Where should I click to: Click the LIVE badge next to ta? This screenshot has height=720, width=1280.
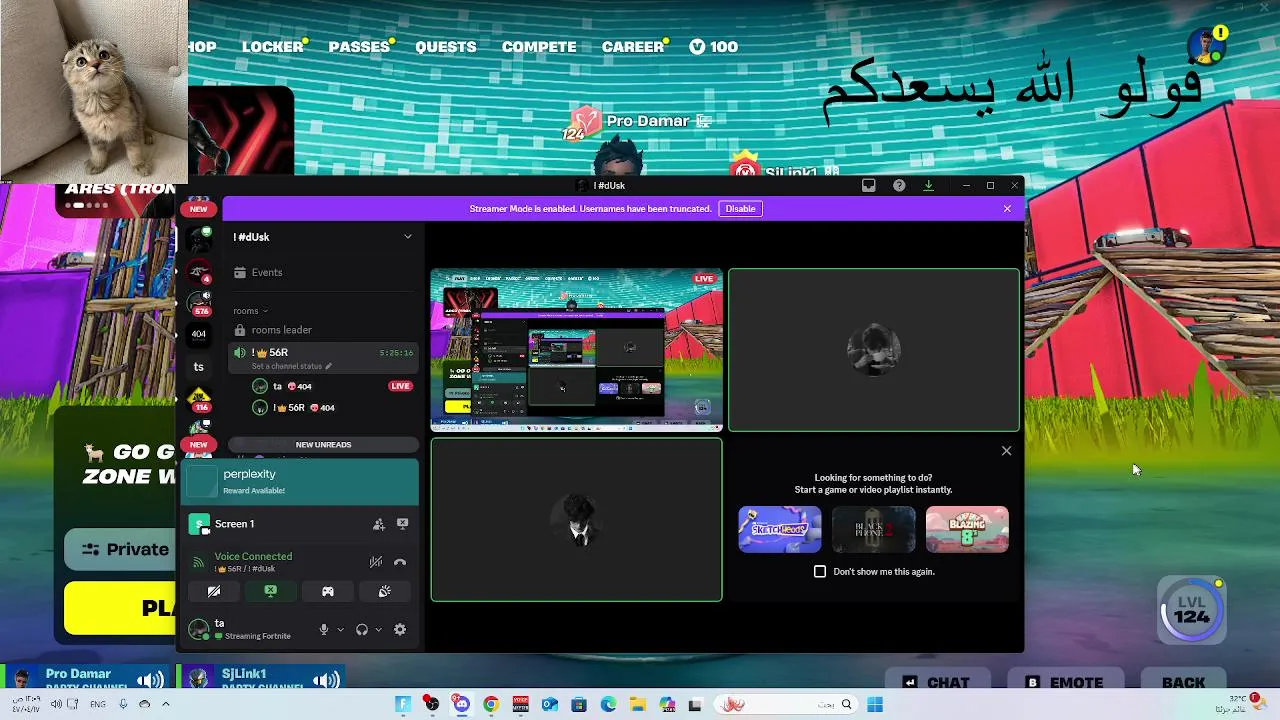[x=400, y=386]
